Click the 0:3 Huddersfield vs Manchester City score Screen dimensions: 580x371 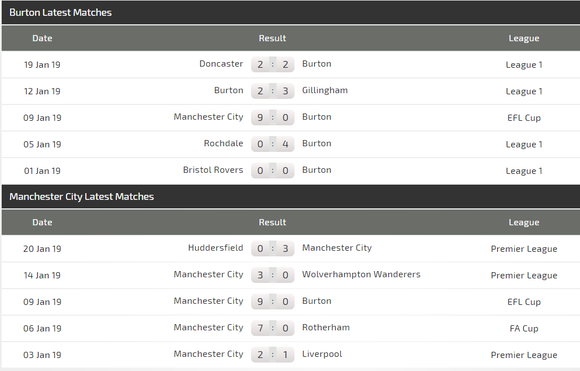[273, 249]
